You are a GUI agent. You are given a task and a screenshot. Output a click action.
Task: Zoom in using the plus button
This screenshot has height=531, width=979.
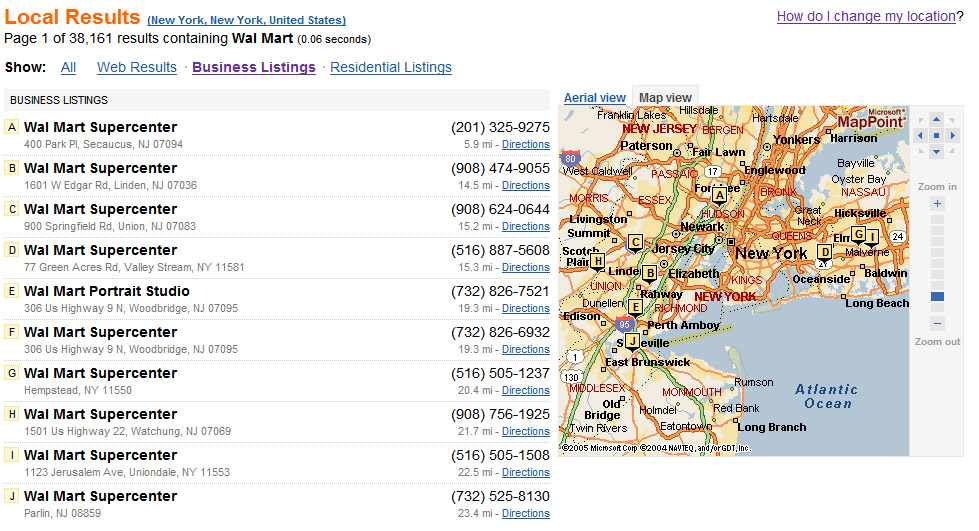937,204
